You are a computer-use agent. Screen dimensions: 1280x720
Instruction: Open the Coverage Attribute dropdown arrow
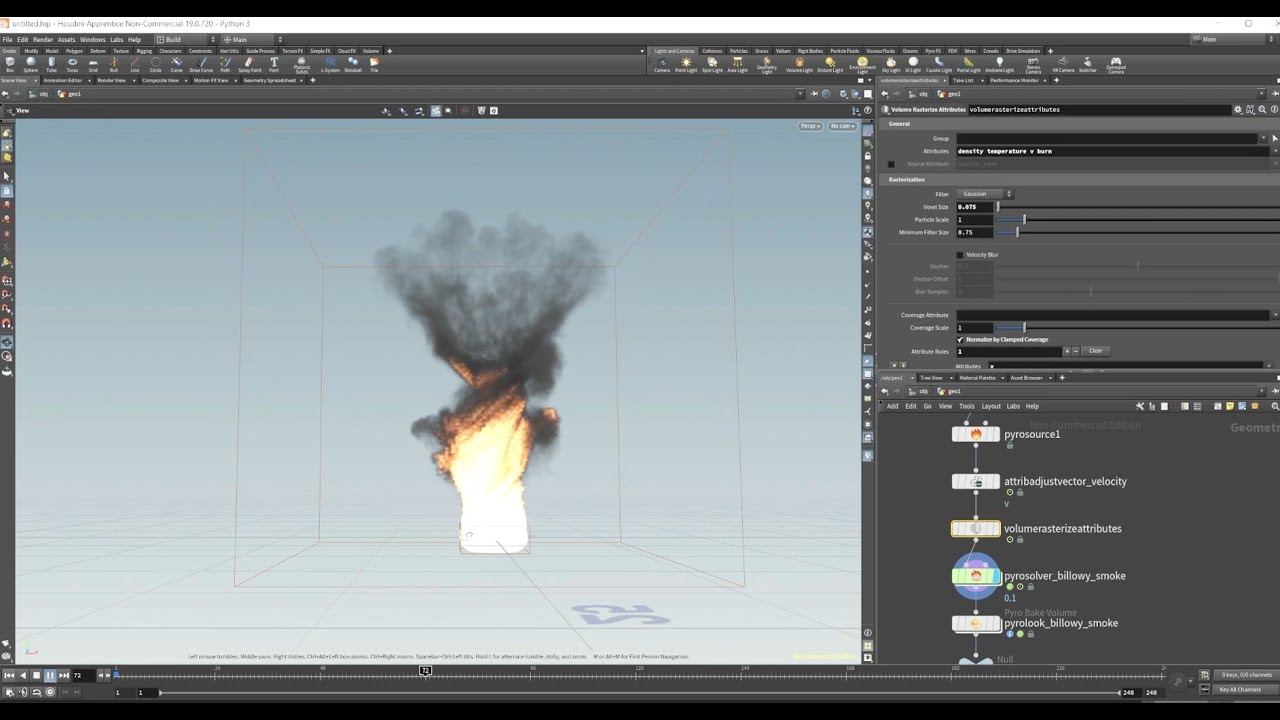(1275, 315)
